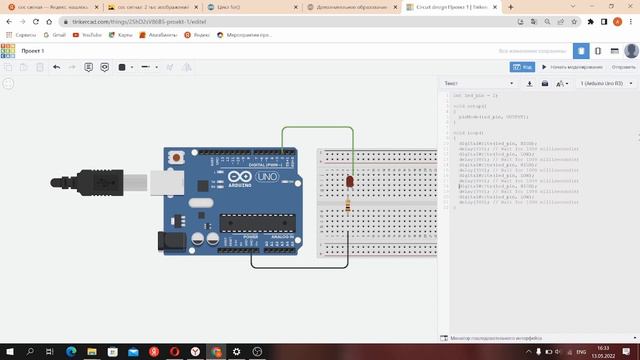
Task: Start simulation with the play button
Action: tap(572, 67)
